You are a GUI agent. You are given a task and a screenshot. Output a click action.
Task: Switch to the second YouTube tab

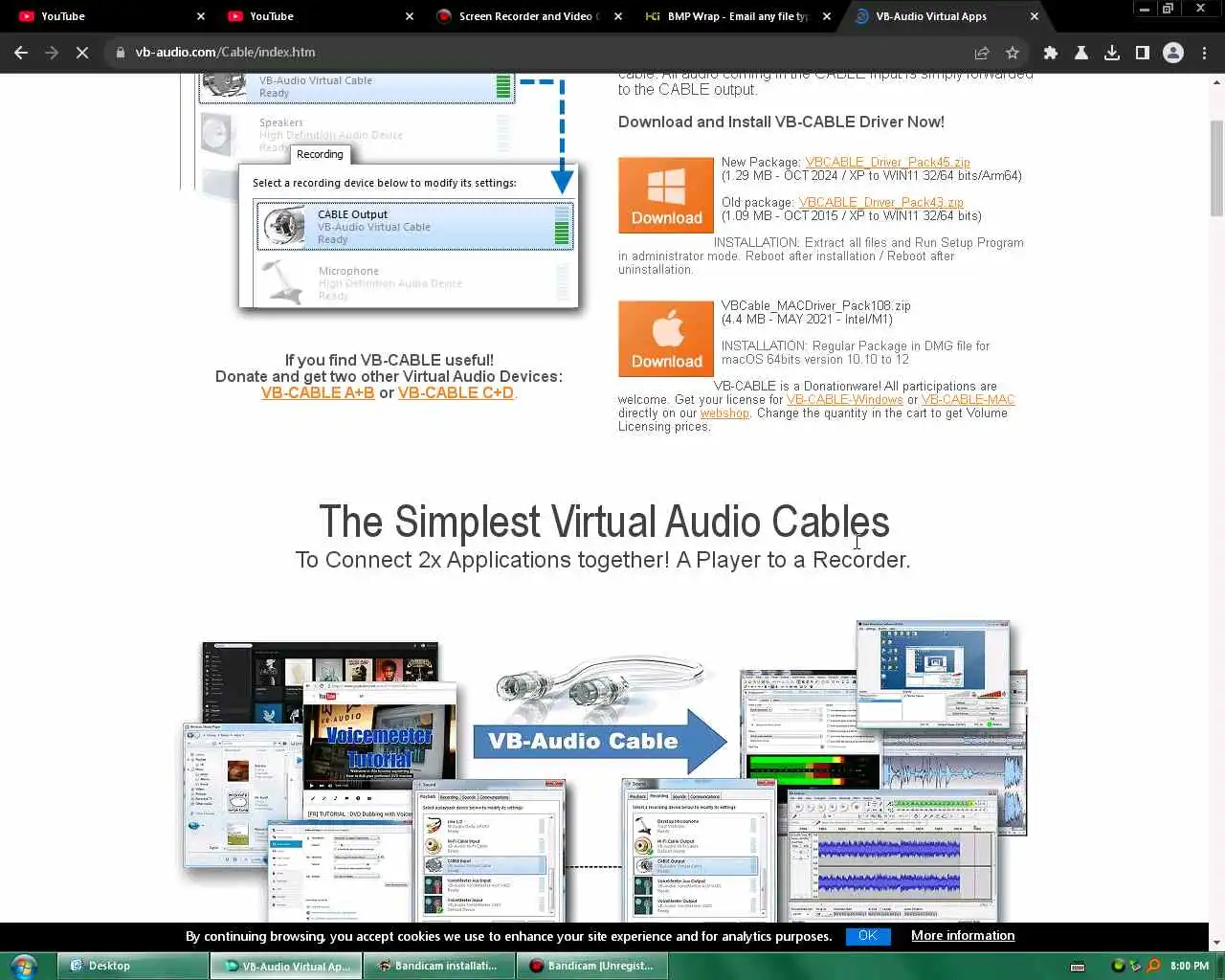point(314,16)
